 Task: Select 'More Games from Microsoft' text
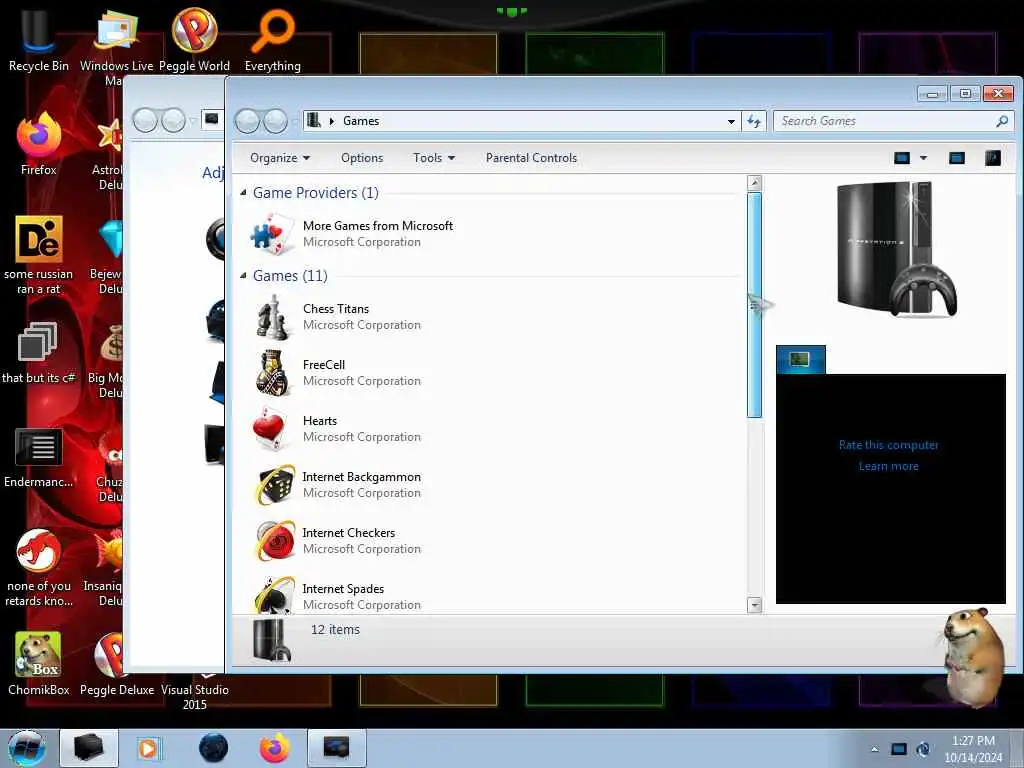click(377, 226)
